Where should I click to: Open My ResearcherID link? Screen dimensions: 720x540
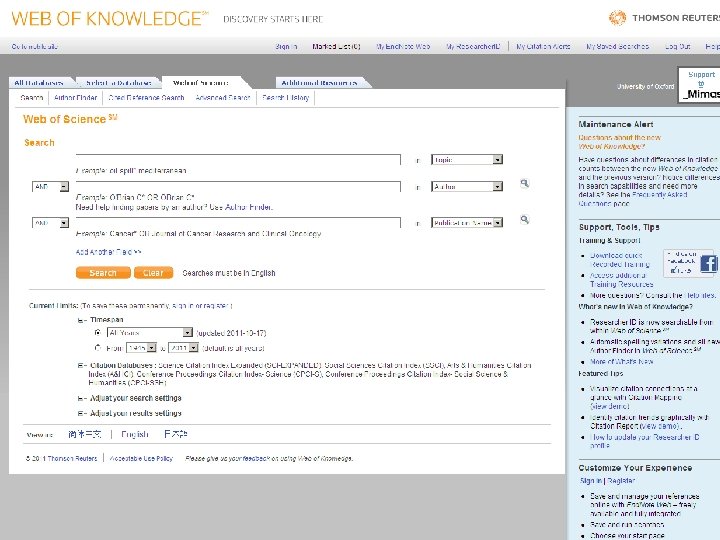point(473,46)
